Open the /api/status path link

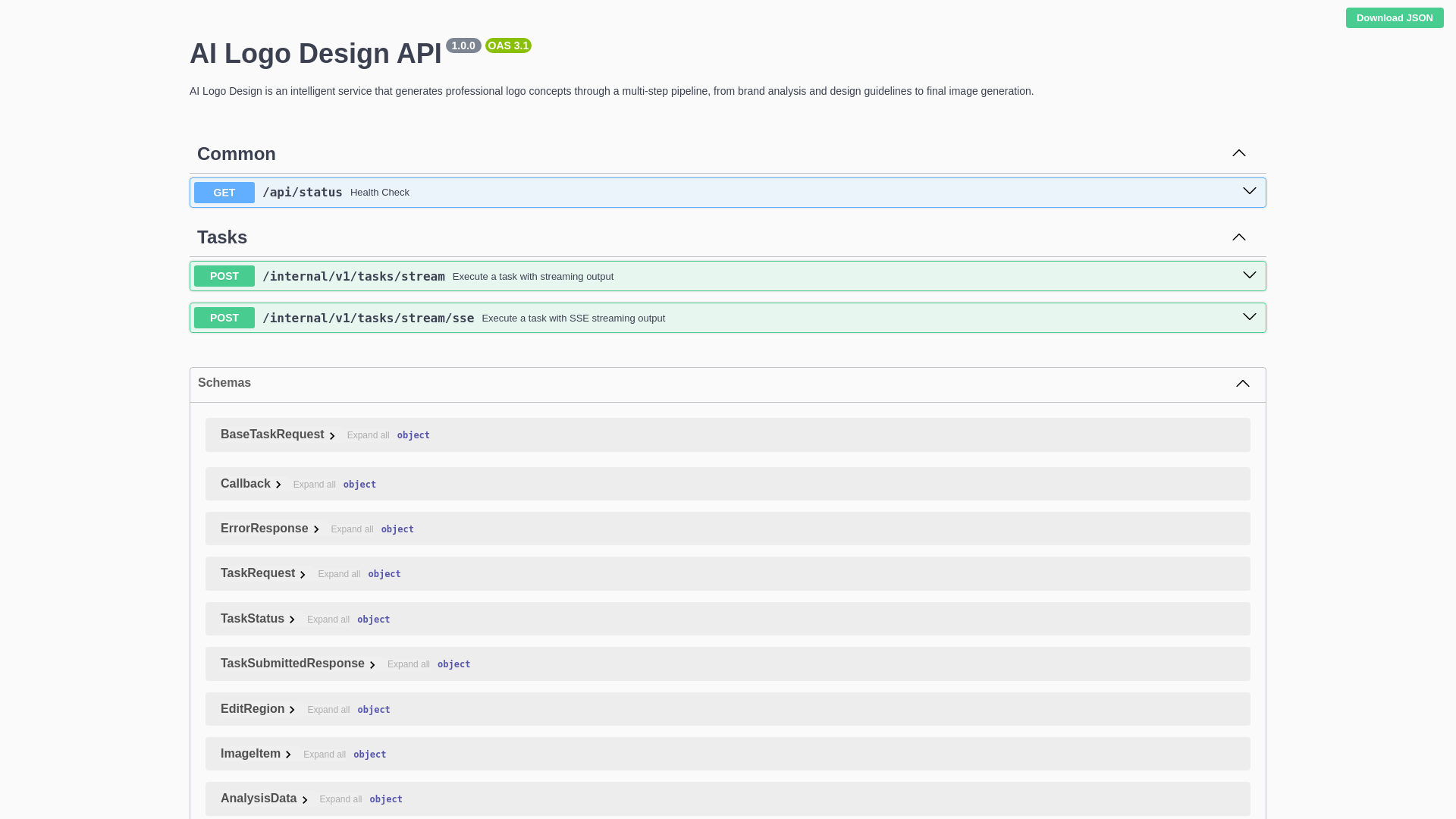coord(303,193)
